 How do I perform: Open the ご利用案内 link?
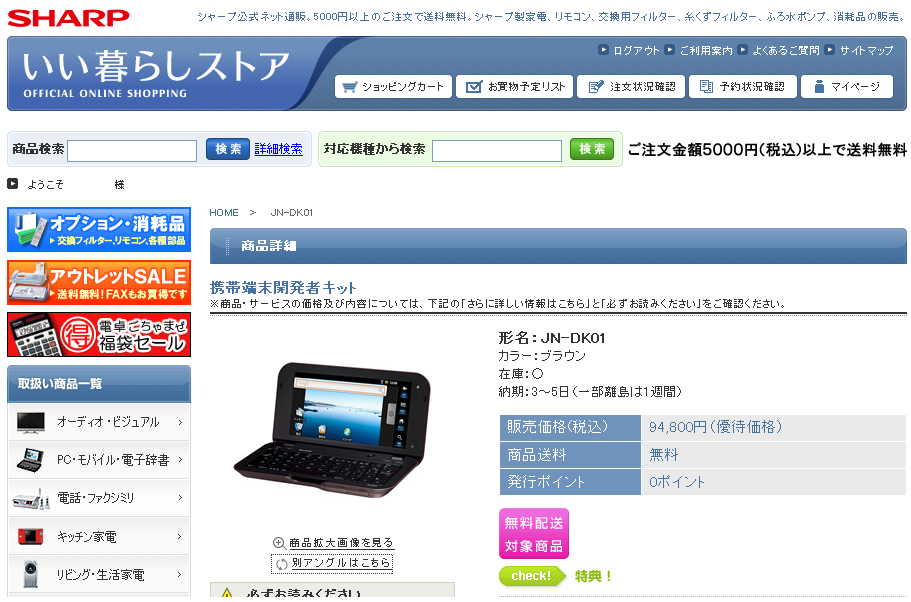point(706,51)
